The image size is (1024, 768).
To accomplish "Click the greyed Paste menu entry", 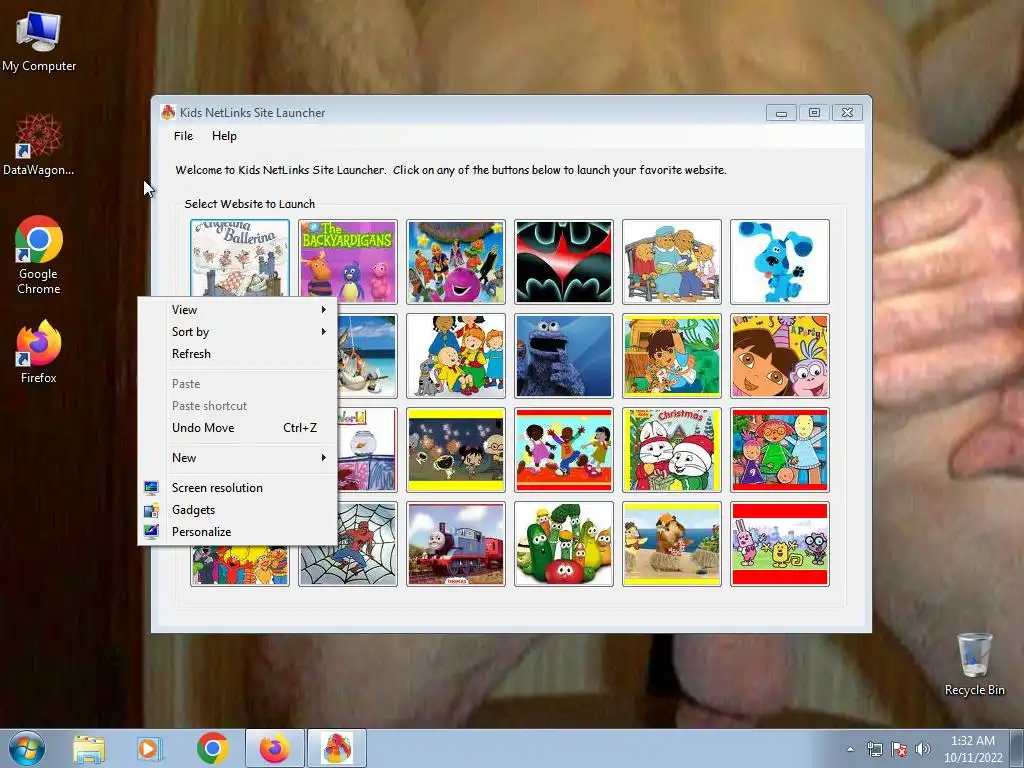I will coord(238,384).
